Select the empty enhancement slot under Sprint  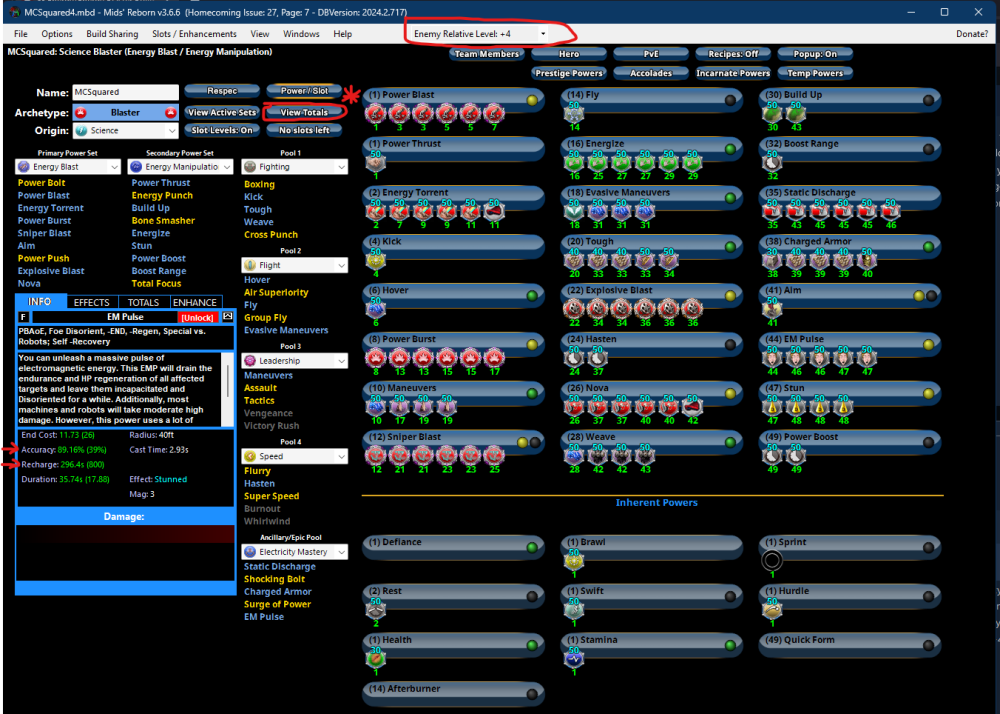[x=772, y=561]
